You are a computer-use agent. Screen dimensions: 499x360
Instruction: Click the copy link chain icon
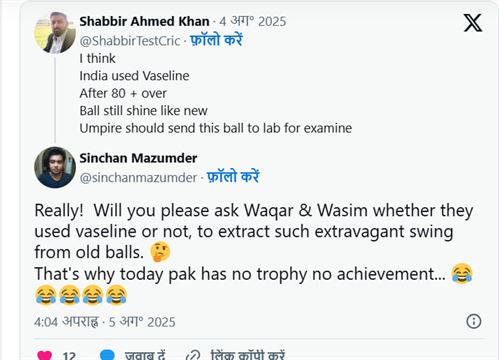[193, 355]
